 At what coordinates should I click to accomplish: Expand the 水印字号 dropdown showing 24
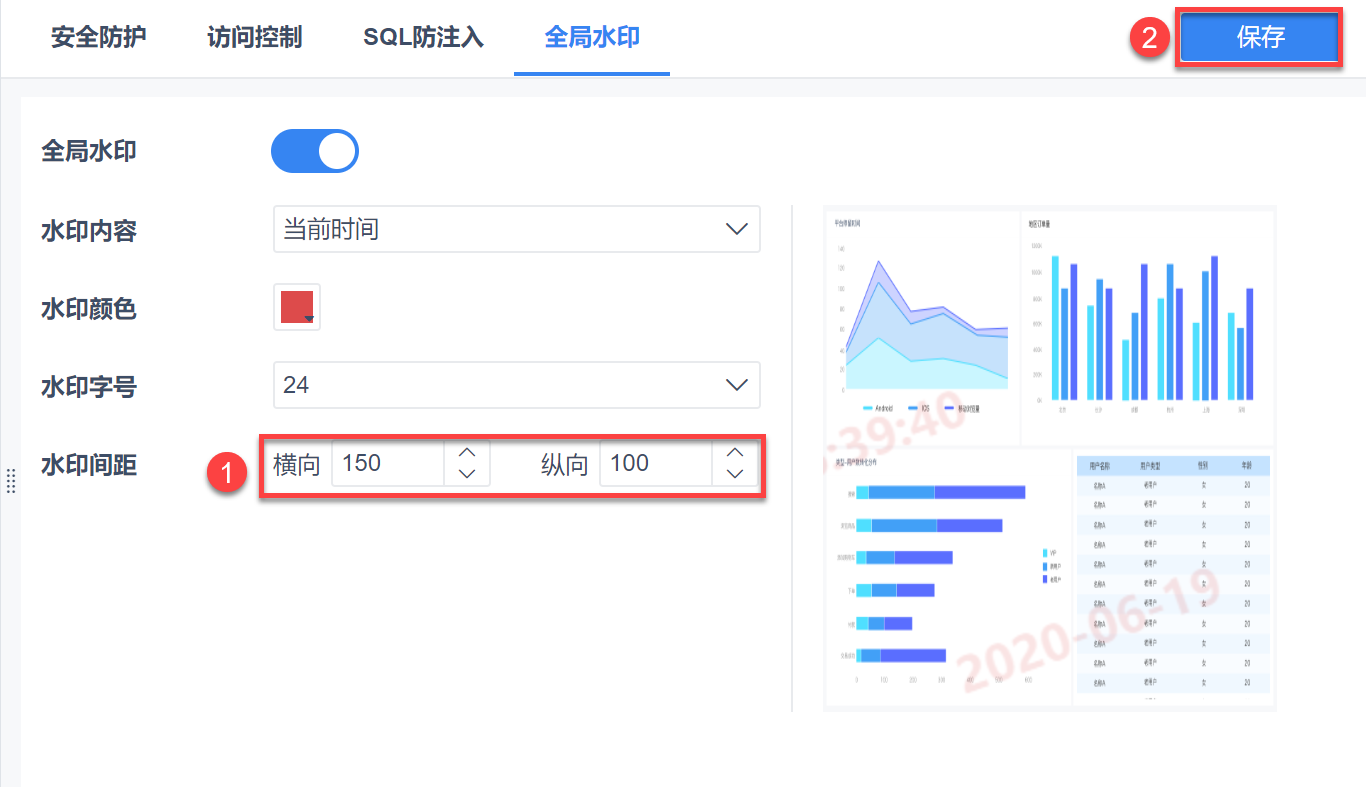point(515,385)
